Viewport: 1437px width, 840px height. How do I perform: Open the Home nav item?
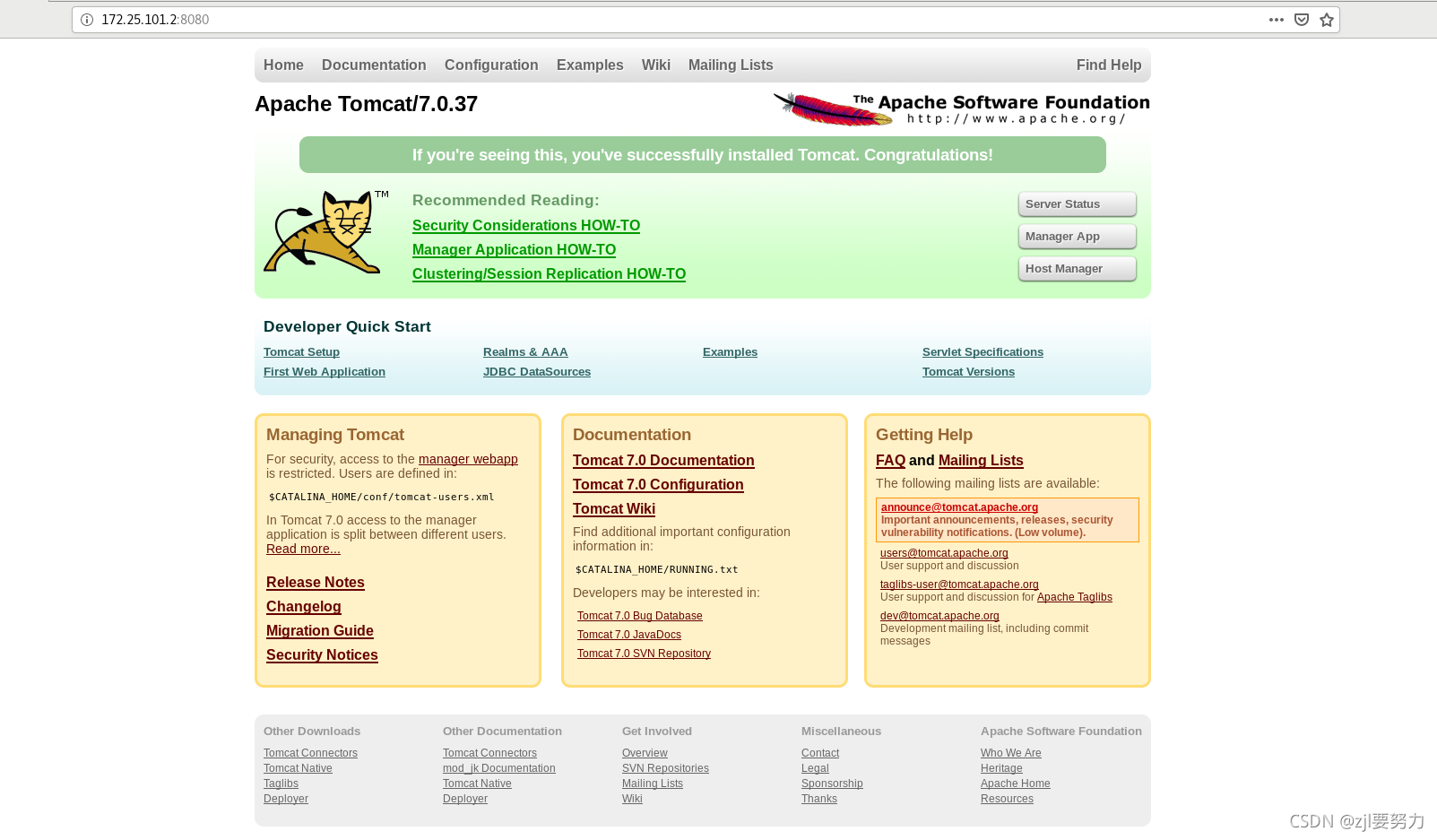283,65
